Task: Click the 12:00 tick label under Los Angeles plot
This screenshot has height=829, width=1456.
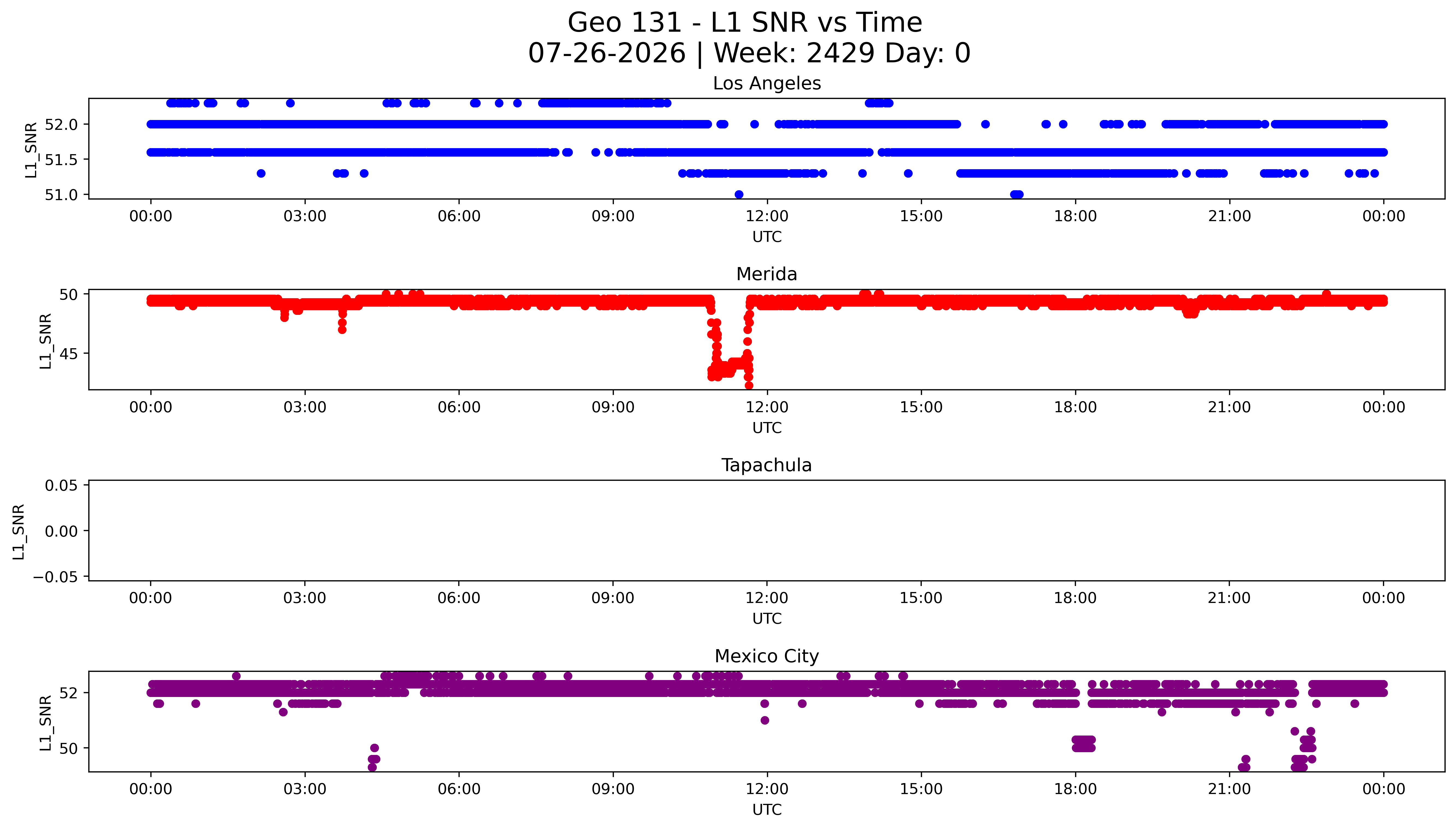Action: [767, 216]
